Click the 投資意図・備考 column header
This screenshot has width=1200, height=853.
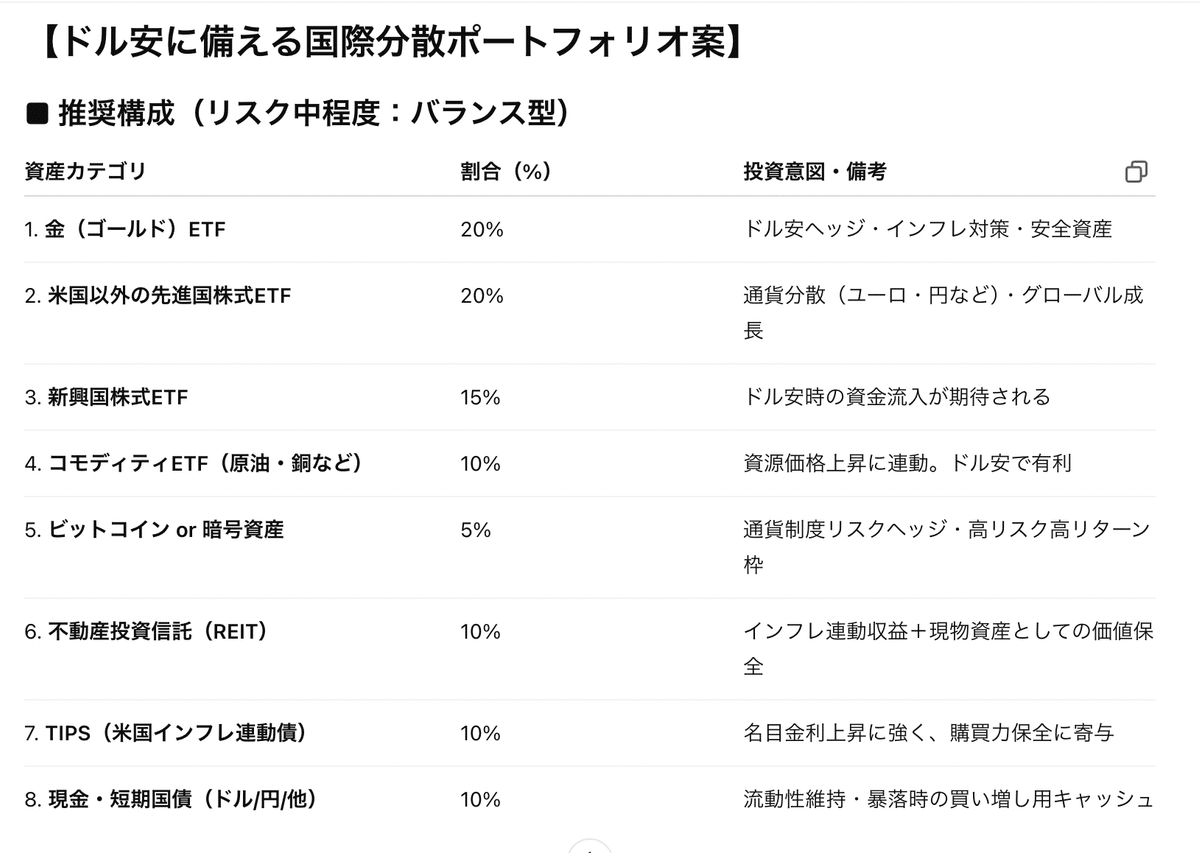click(x=814, y=171)
